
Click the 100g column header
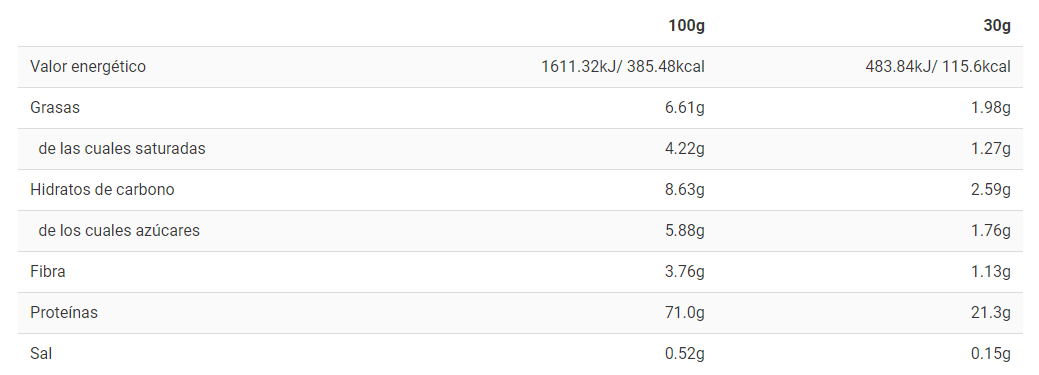point(686,27)
